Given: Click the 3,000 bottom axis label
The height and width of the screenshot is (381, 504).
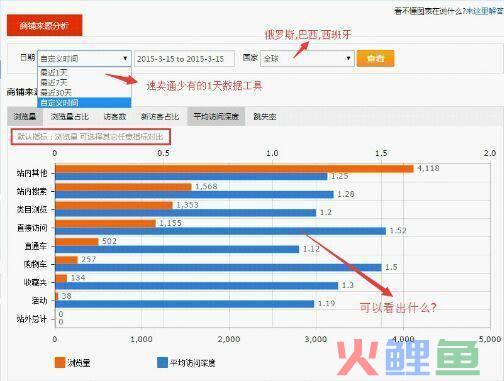Looking at the screenshot, I should click(316, 339).
